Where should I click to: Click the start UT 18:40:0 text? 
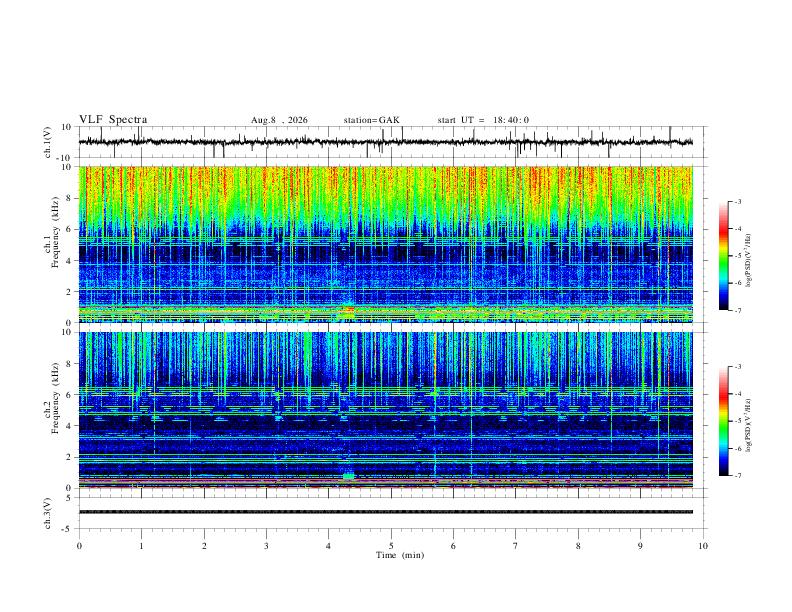(x=483, y=120)
